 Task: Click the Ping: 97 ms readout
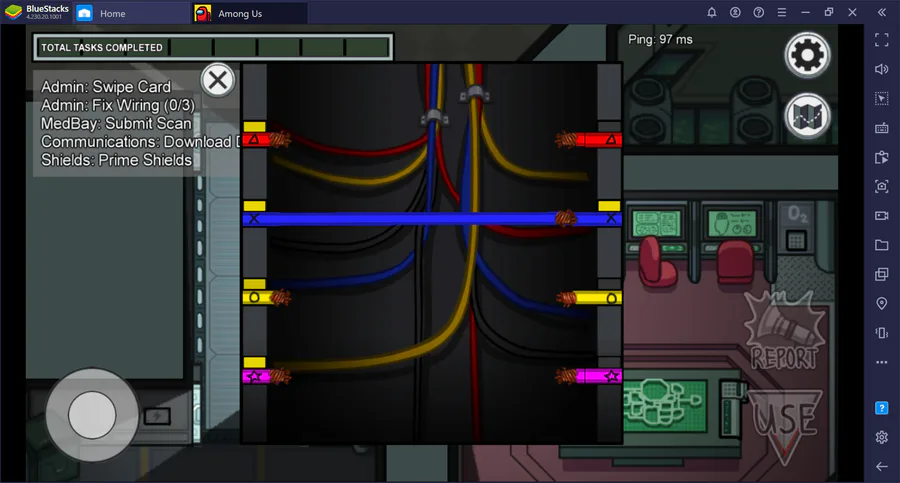660,40
